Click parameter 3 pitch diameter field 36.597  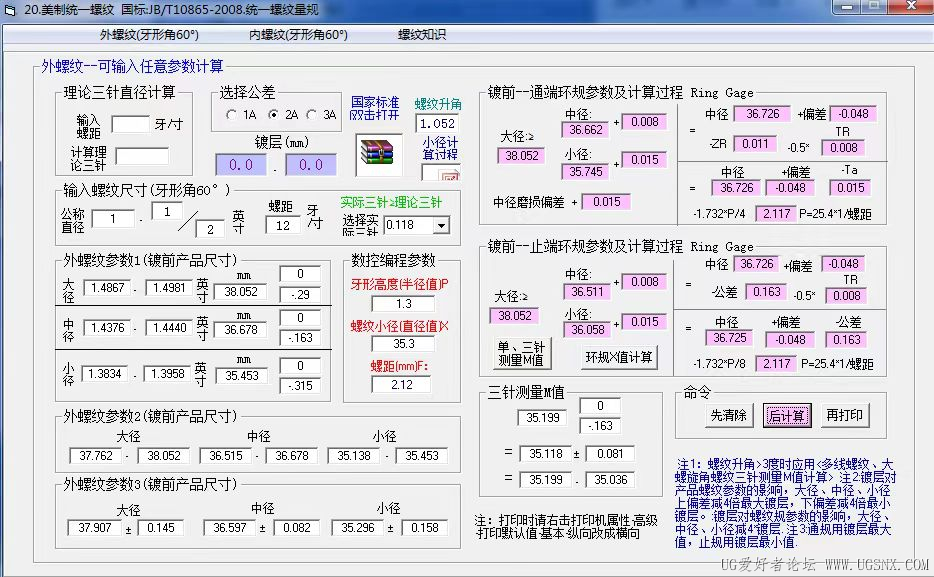point(229,528)
